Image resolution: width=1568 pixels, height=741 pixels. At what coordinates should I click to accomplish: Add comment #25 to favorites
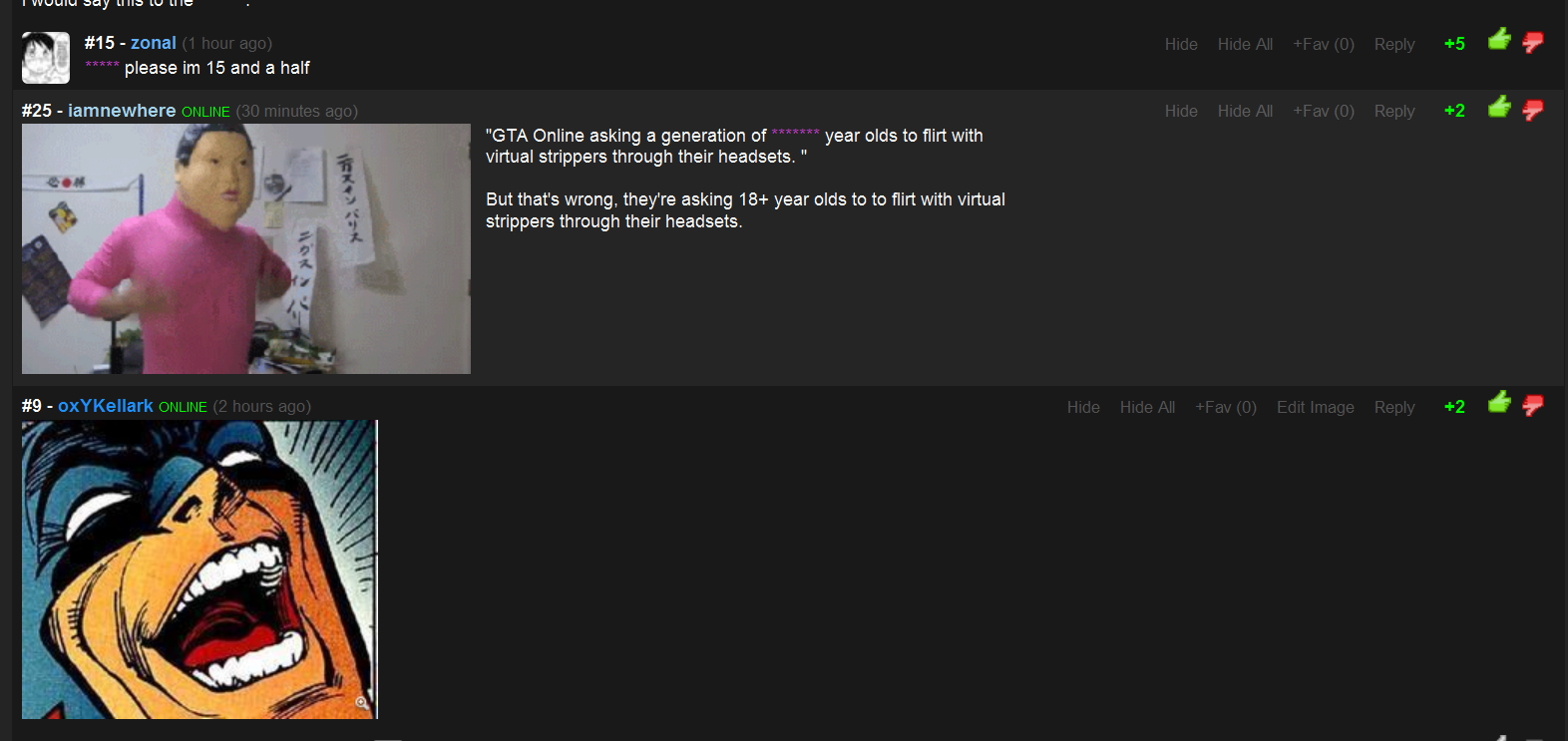click(1324, 111)
